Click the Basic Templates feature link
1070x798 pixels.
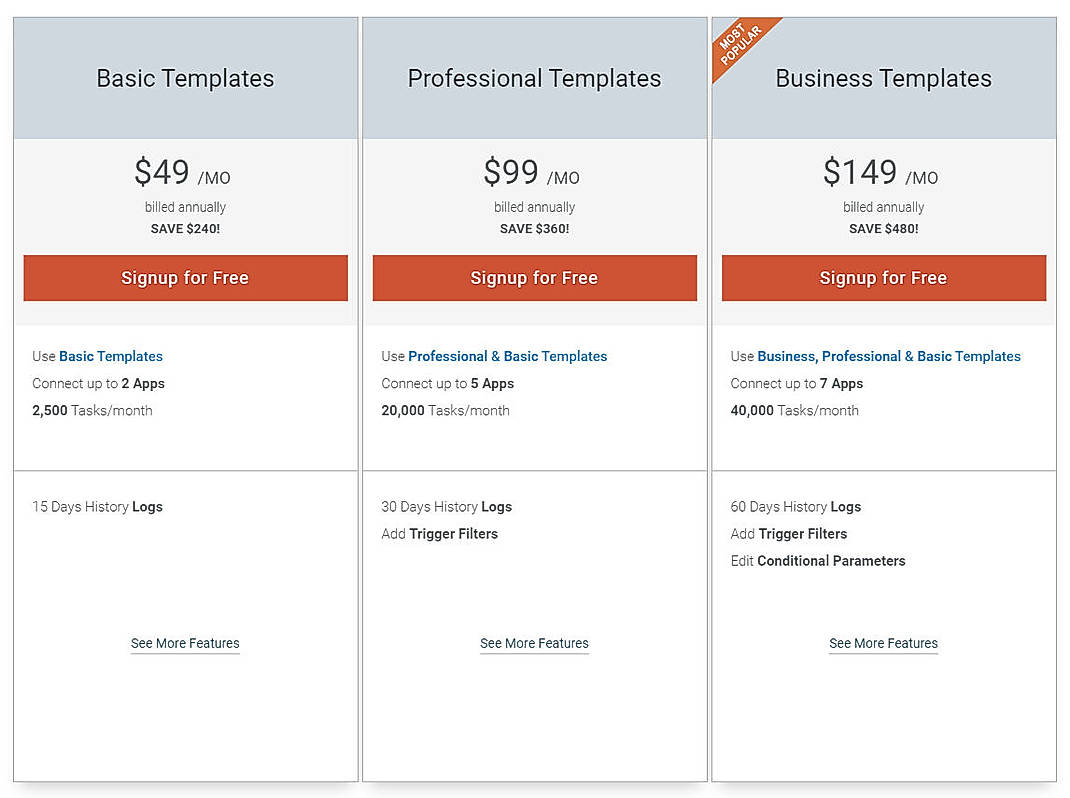click(x=111, y=356)
